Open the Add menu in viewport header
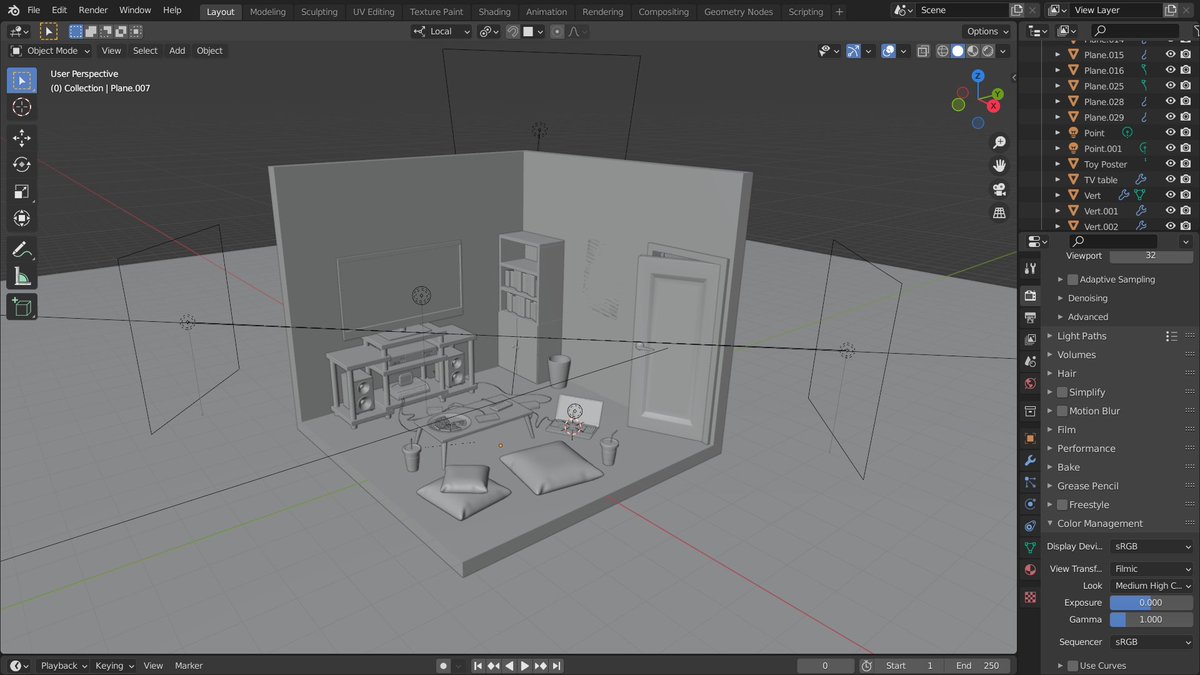The height and width of the screenshot is (675, 1200). pyautogui.click(x=177, y=51)
